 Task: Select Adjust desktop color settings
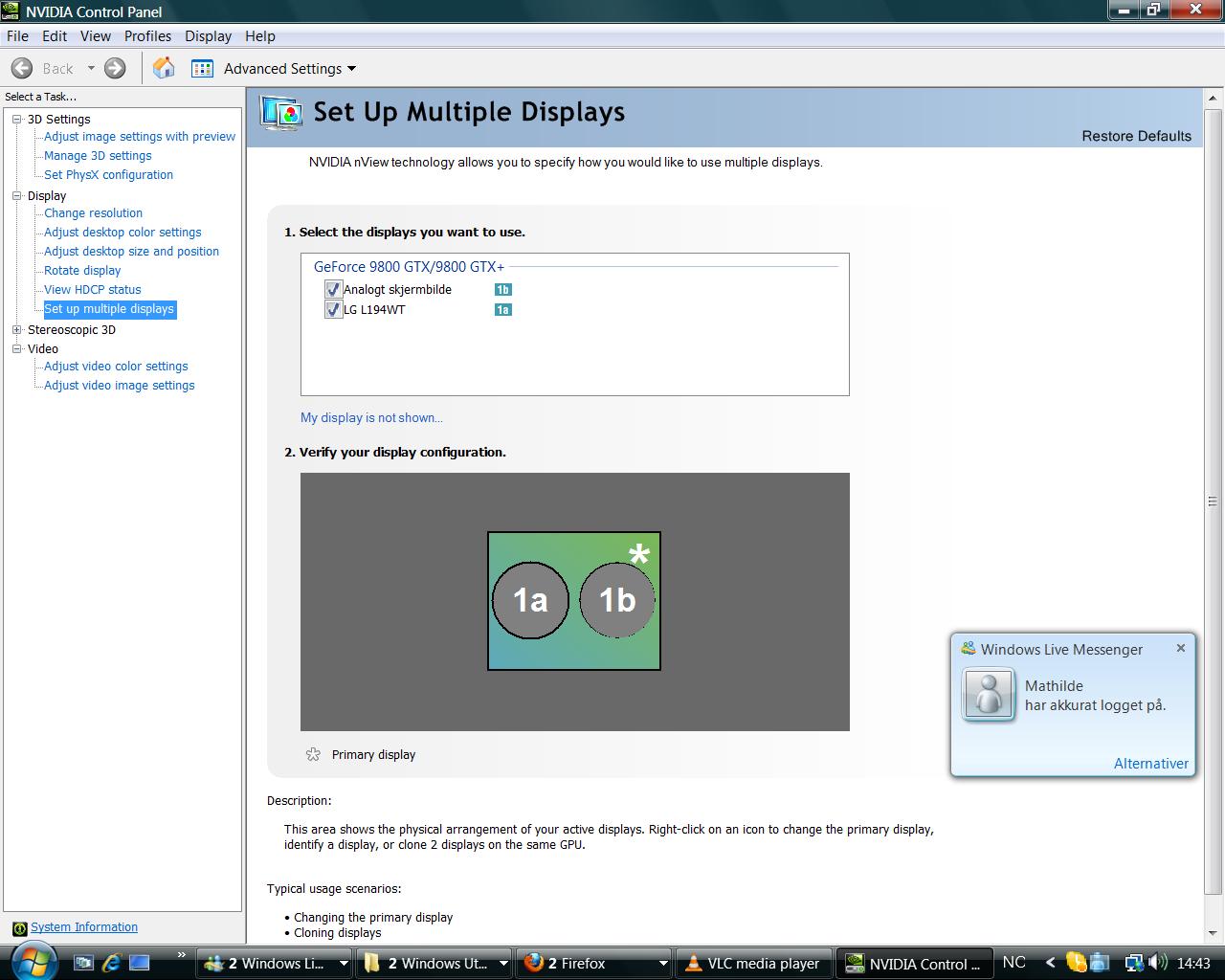click(122, 233)
